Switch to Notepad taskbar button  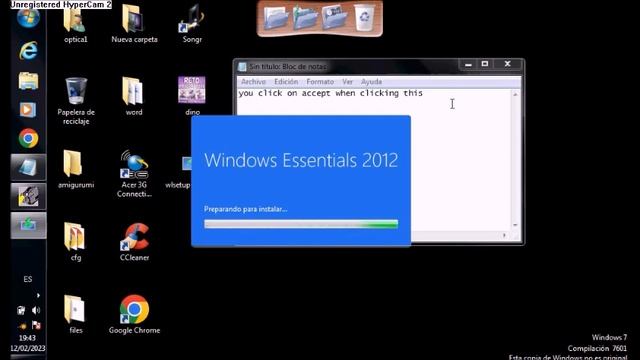(x=28, y=167)
